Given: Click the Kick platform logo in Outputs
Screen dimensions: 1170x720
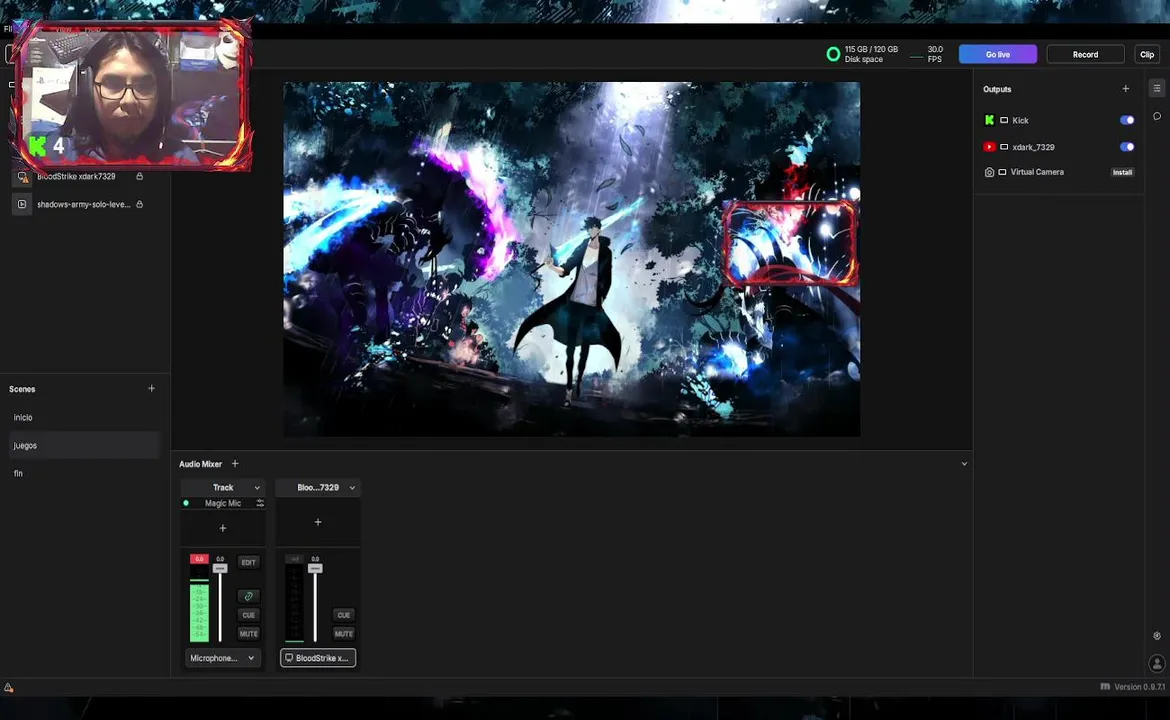Looking at the screenshot, I should (x=989, y=120).
